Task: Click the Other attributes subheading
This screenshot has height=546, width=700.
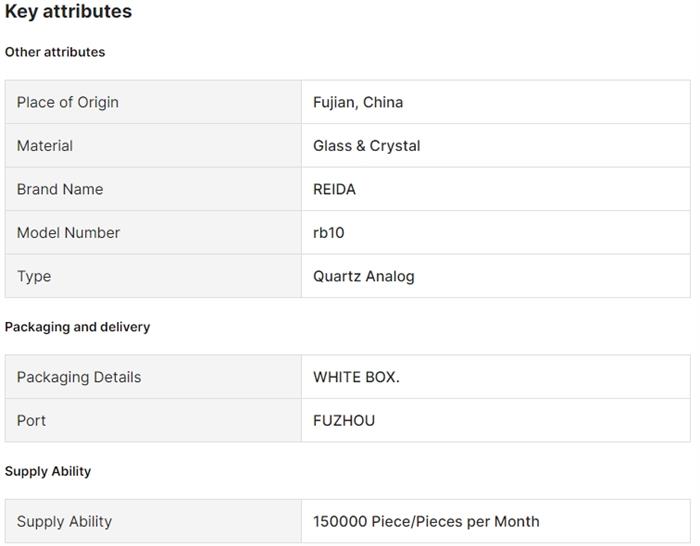Action: 55,52
